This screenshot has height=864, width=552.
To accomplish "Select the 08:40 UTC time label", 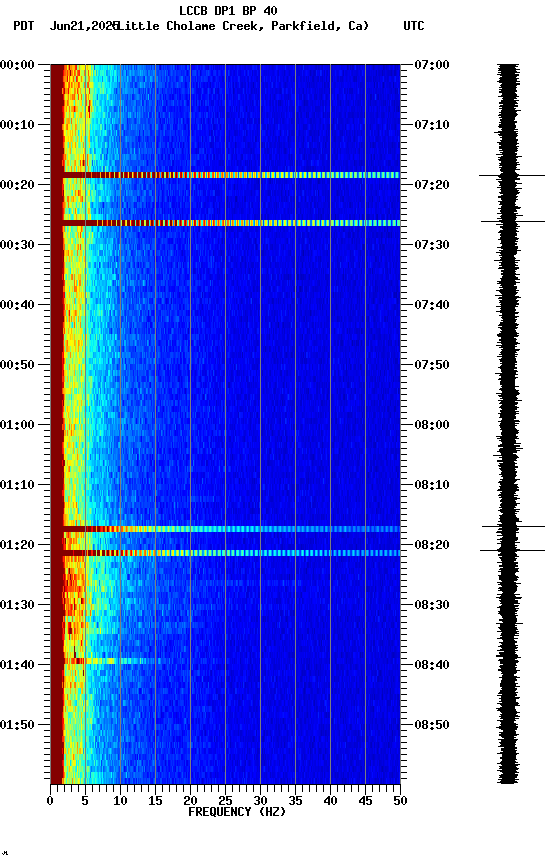I will [x=432, y=665].
